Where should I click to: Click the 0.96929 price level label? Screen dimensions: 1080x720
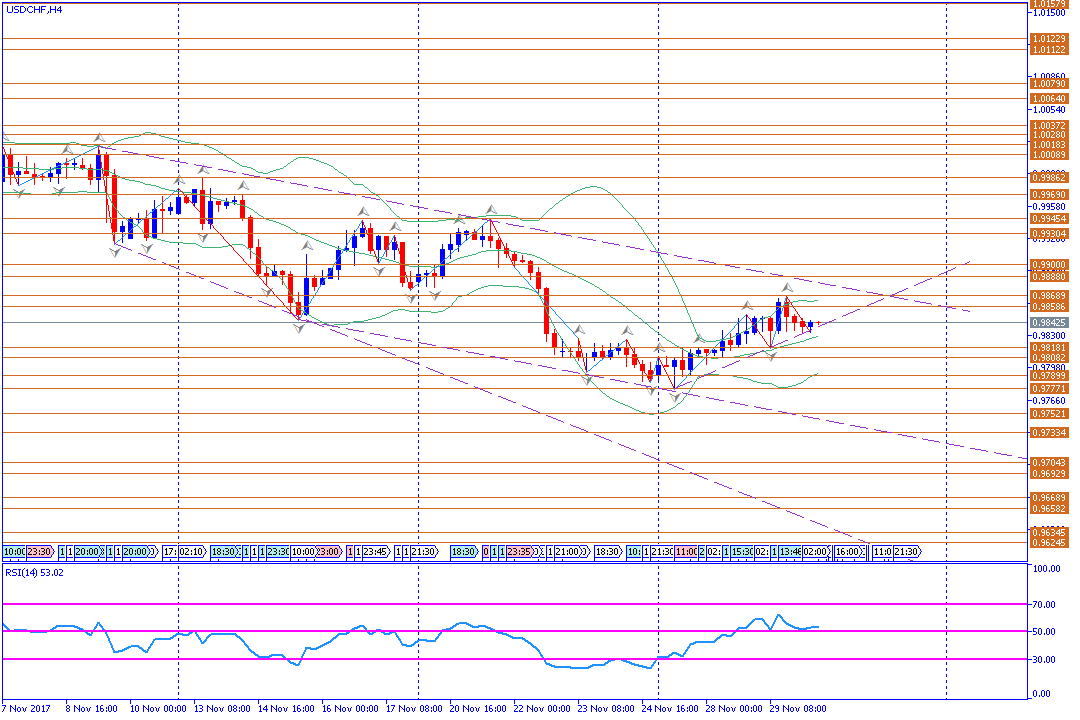point(1049,474)
